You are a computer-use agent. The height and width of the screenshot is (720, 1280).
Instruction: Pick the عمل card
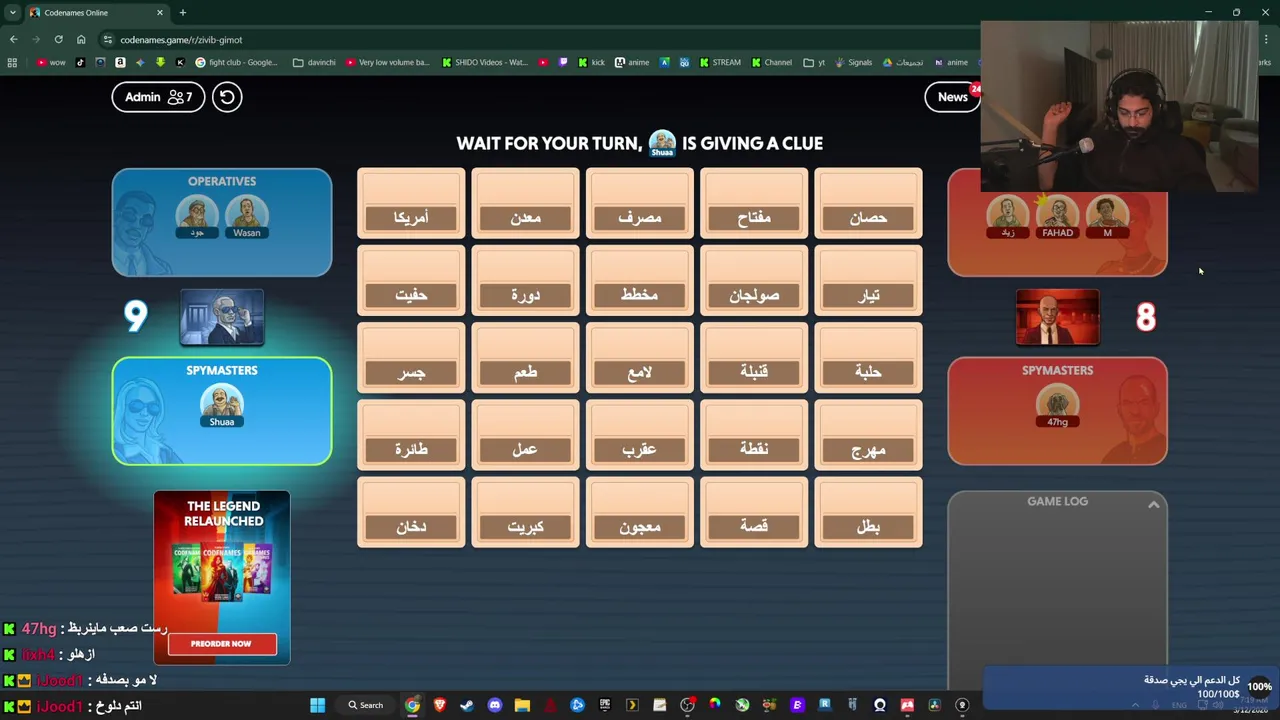pyautogui.click(x=525, y=435)
